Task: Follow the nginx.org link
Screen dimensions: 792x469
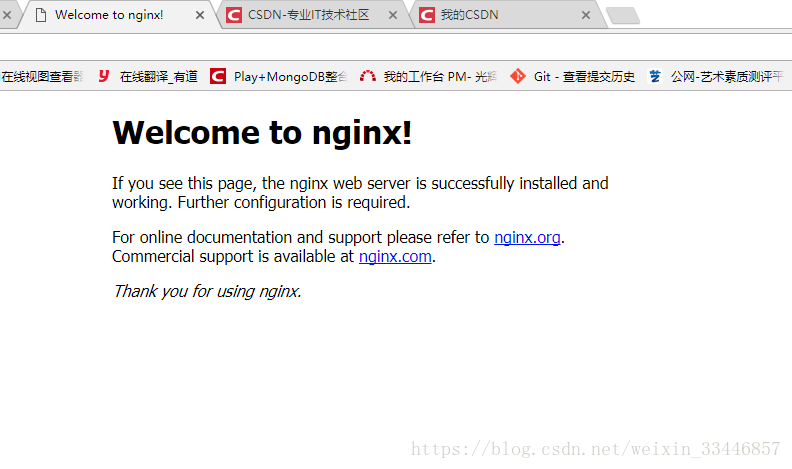Action: point(527,238)
